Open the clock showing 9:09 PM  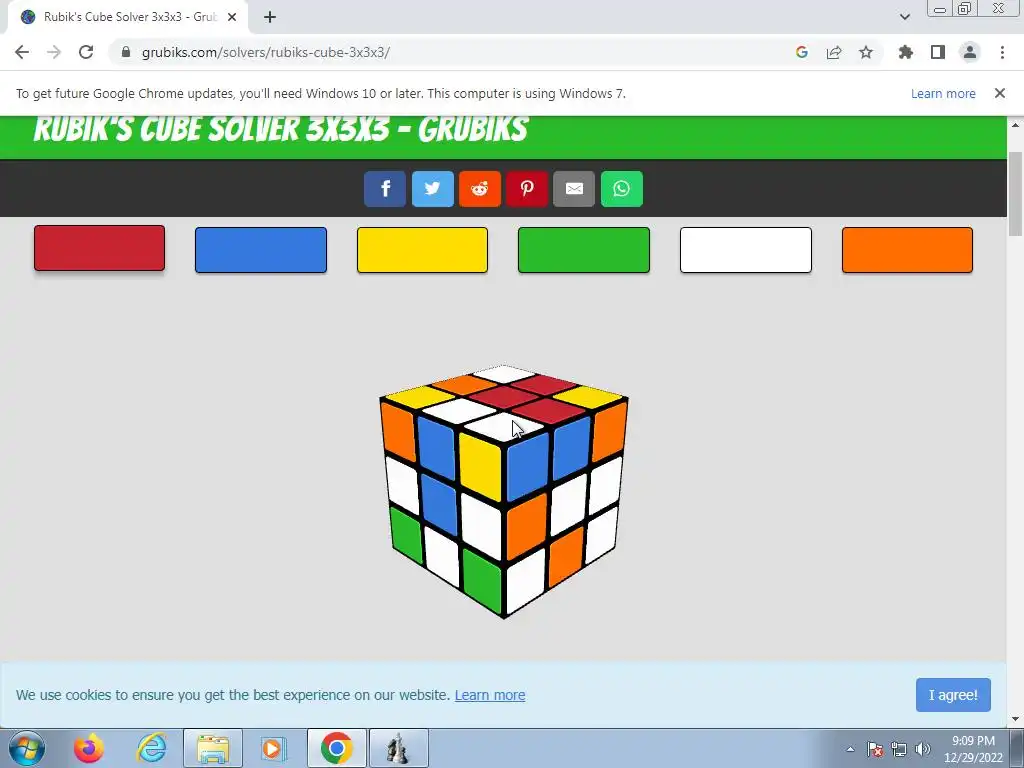973,749
